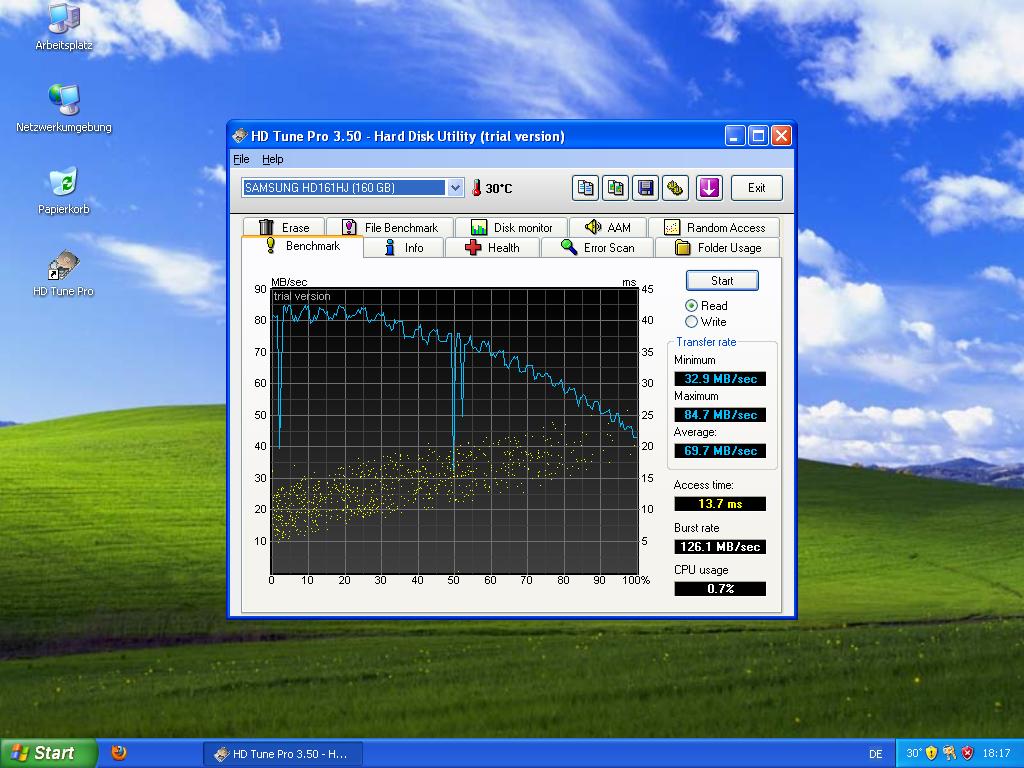Click the DE language indicator
1024x768 pixels.
[876, 754]
